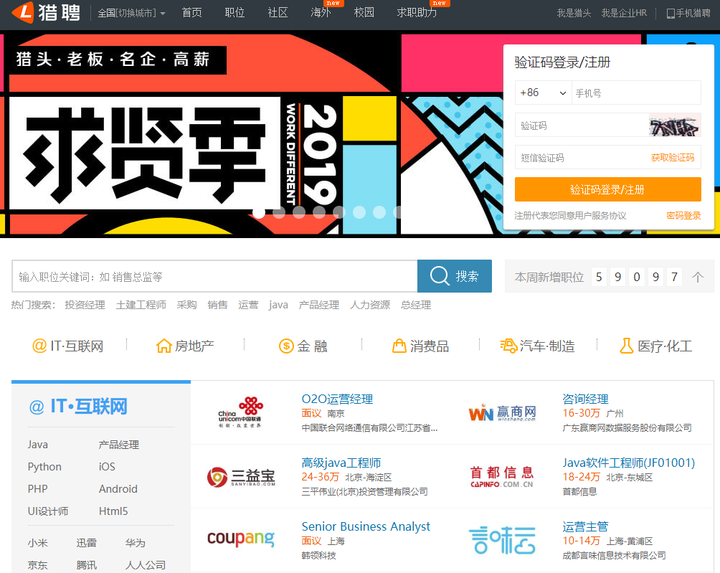The image size is (720, 573).
Task: Click 我是猎头 link
Action: click(x=574, y=13)
